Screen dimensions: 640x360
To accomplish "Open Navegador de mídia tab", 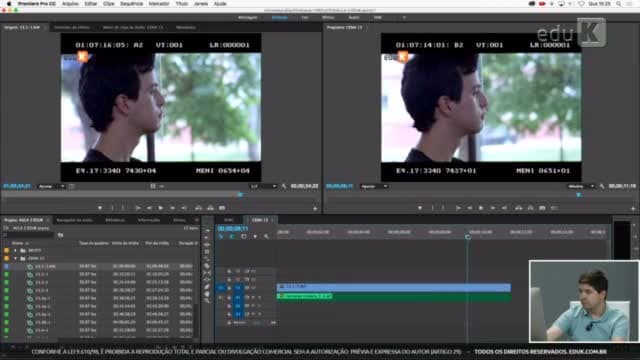I will click(x=74, y=220).
